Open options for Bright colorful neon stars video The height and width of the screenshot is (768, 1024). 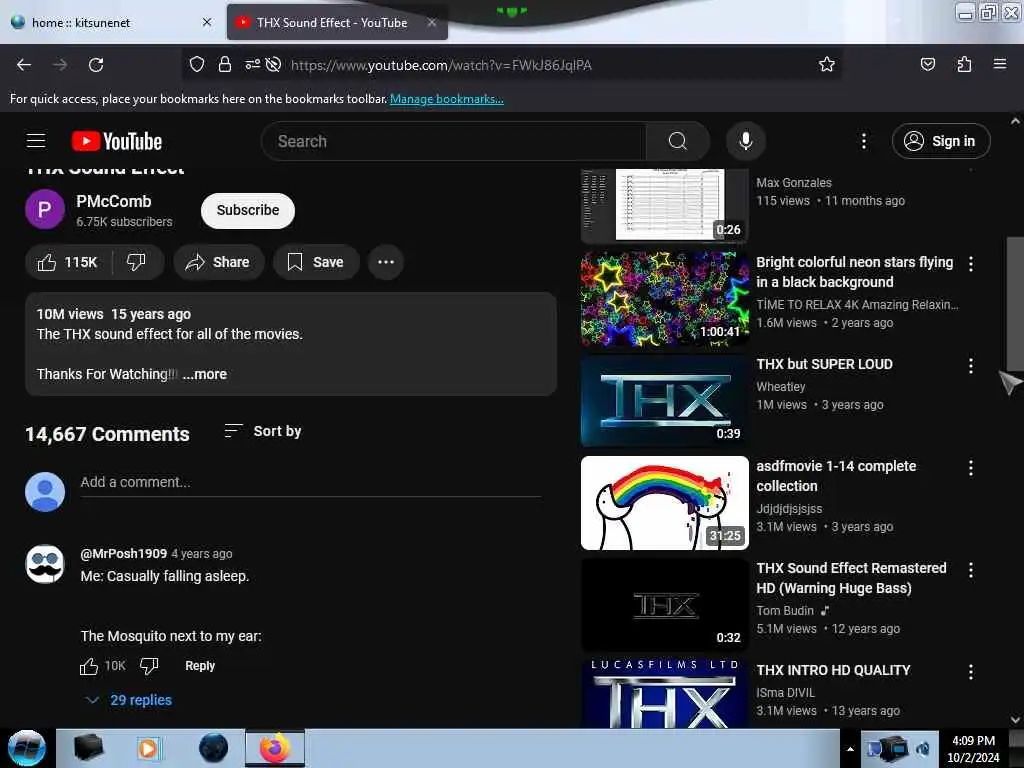(970, 264)
